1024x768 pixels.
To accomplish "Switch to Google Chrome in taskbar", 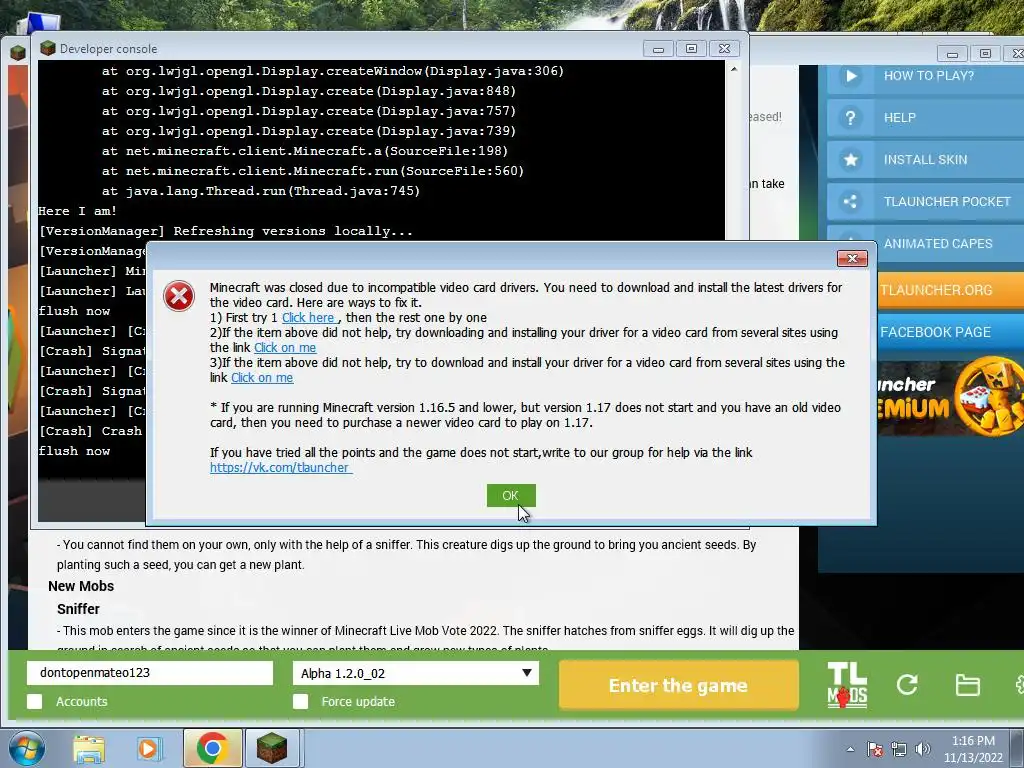I will point(212,748).
